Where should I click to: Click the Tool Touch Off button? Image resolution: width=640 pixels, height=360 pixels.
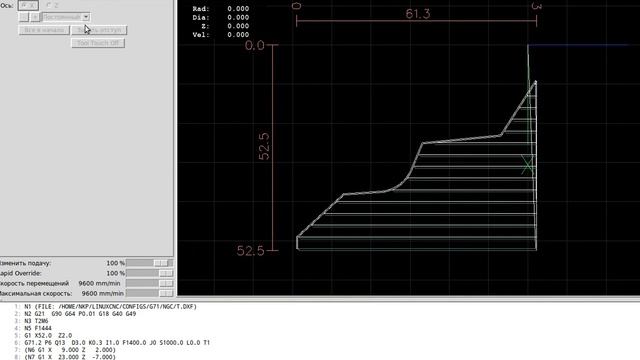98,43
